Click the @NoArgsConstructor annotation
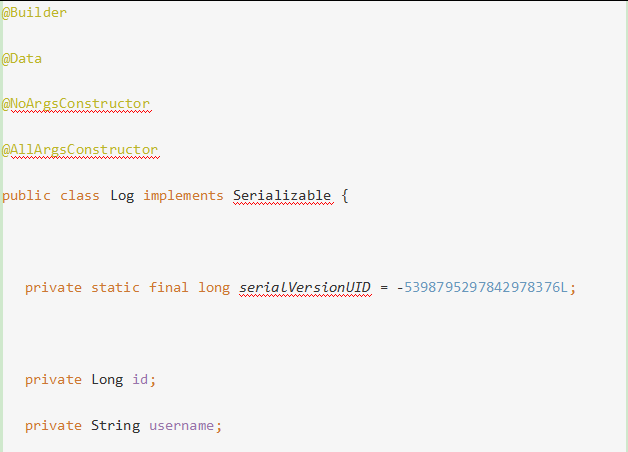The image size is (628, 452). point(76,104)
